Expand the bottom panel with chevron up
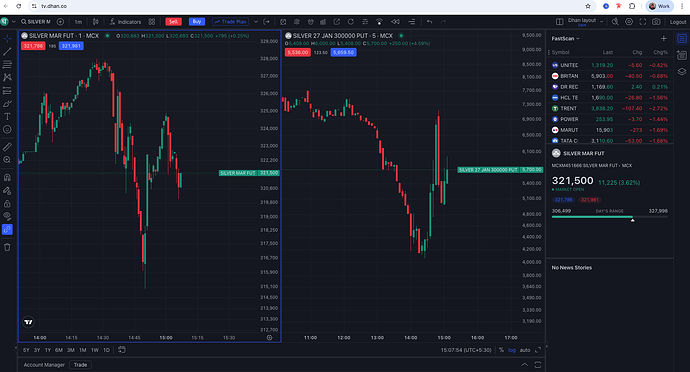690x372 pixels. [525, 365]
